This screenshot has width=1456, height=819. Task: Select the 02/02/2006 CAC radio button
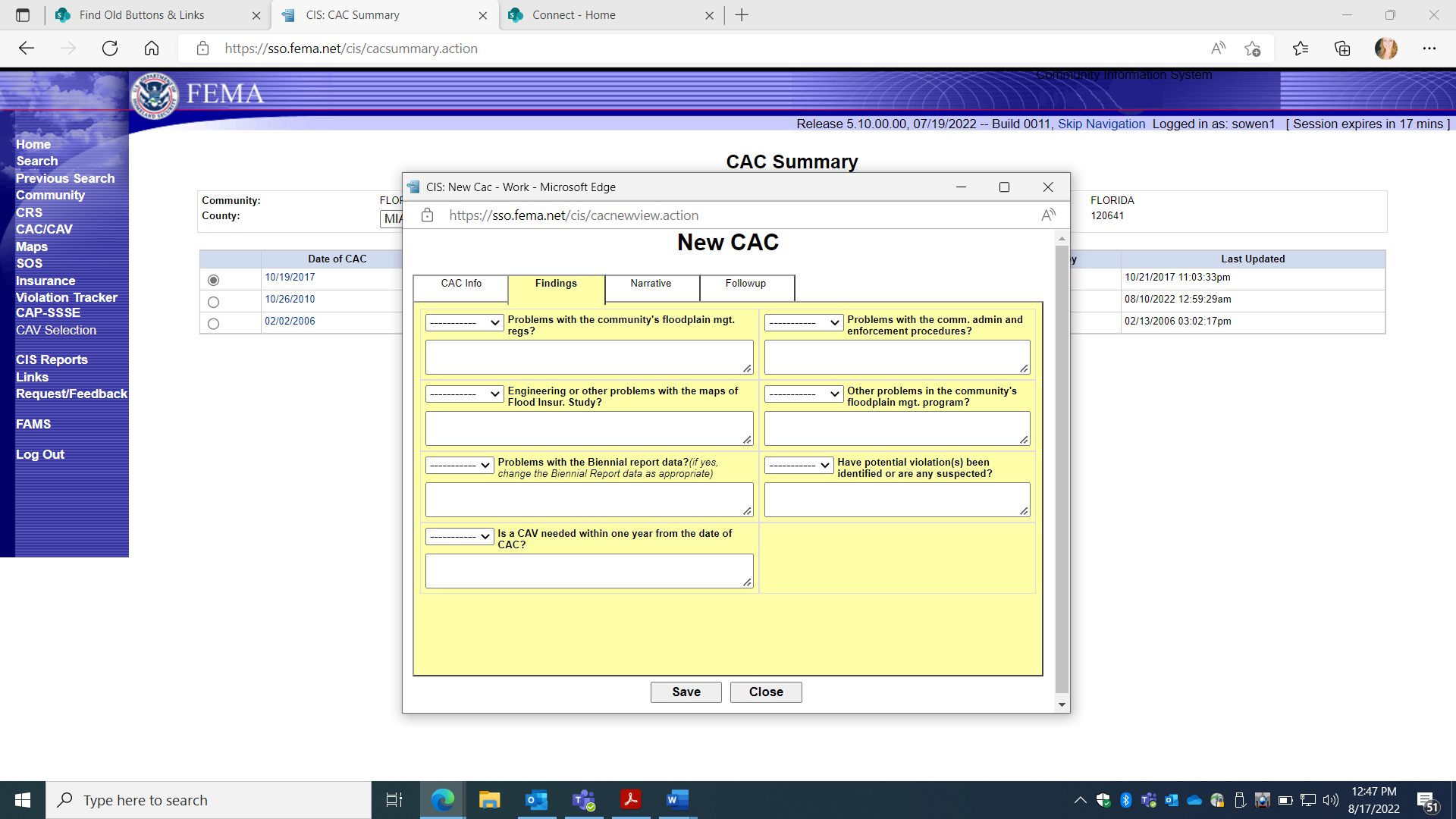coord(213,324)
